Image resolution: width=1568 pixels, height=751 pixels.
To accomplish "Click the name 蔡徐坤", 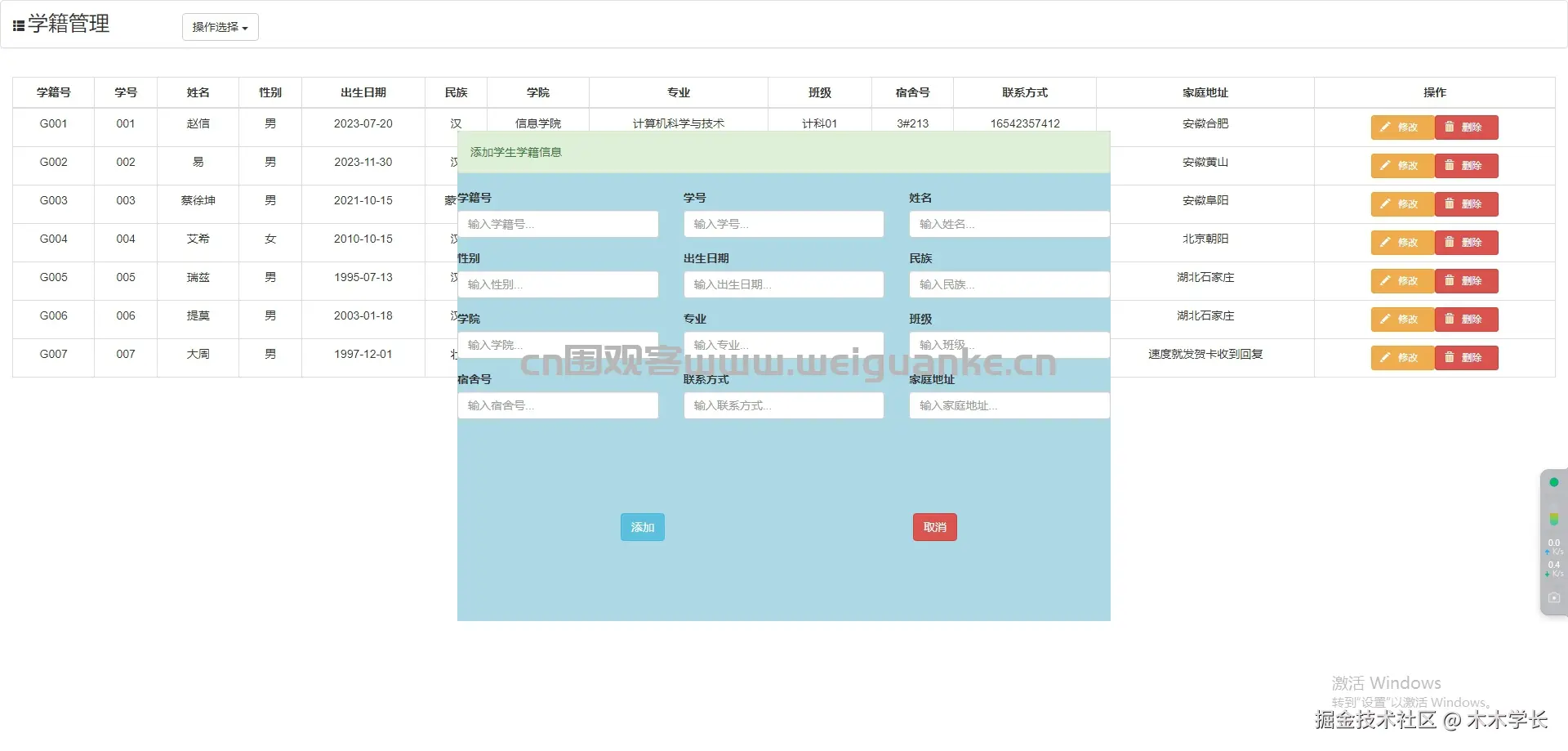I will tap(198, 200).
